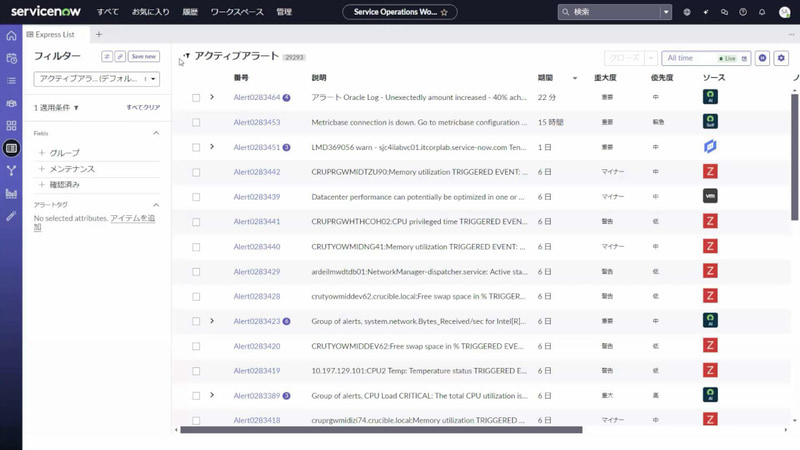Open the お気に入り menu
Viewport: 800px width, 450px height.
click(151, 12)
